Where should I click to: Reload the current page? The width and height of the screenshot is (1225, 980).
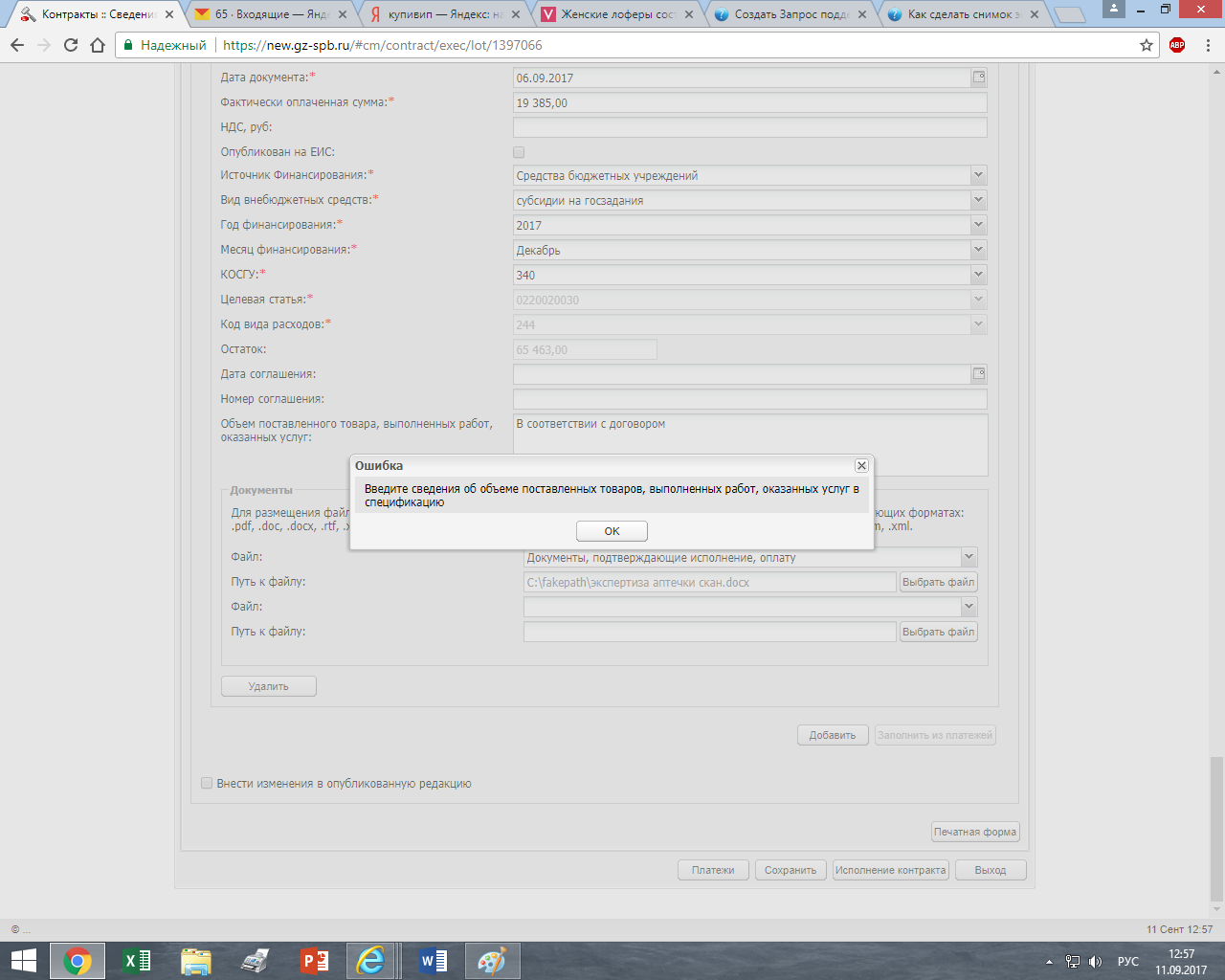pos(71,45)
